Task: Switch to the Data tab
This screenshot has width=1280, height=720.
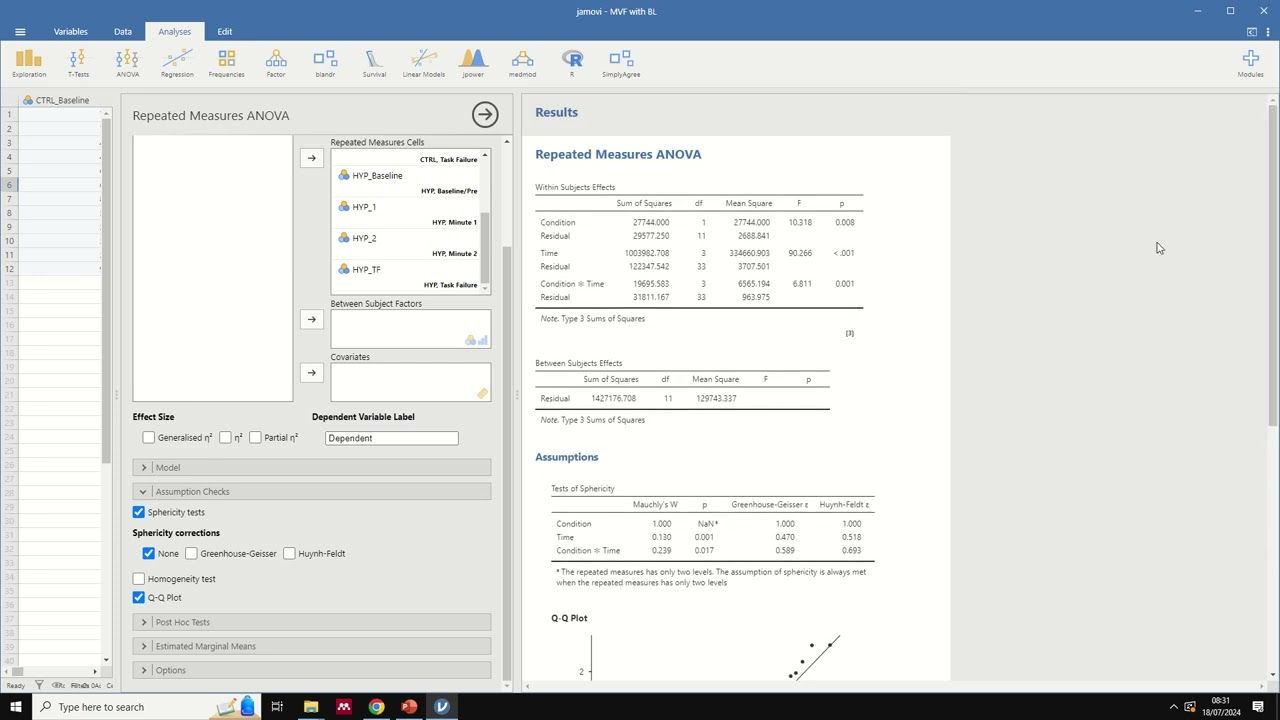Action: 123,32
